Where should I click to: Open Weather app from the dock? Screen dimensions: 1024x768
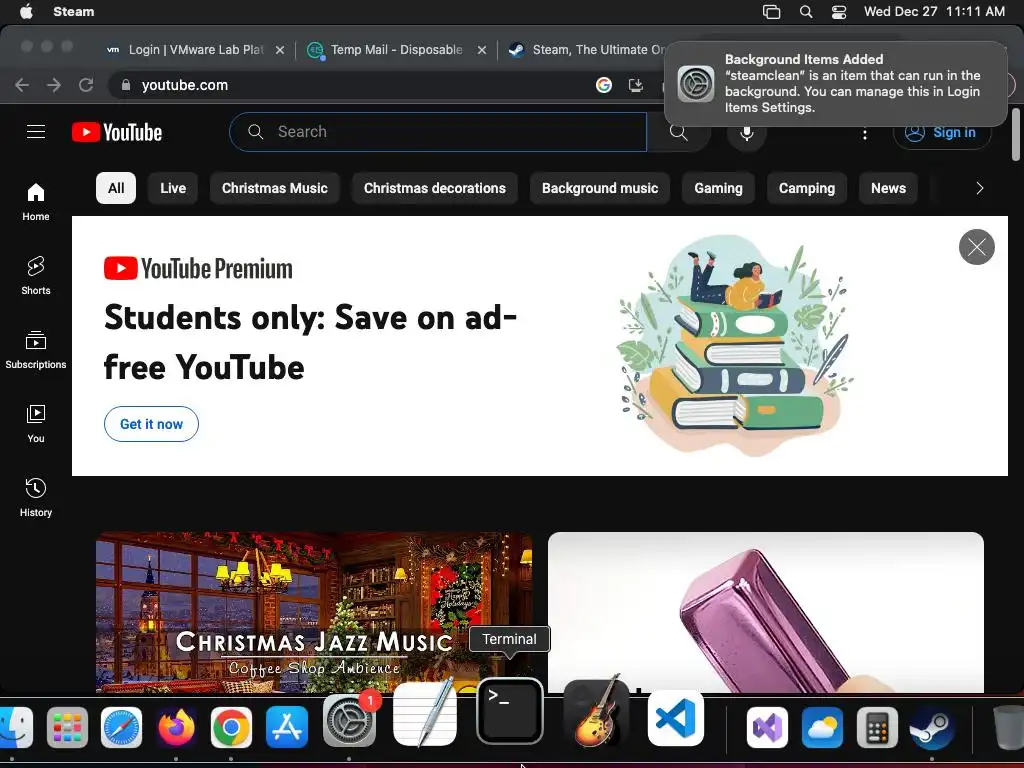822,727
